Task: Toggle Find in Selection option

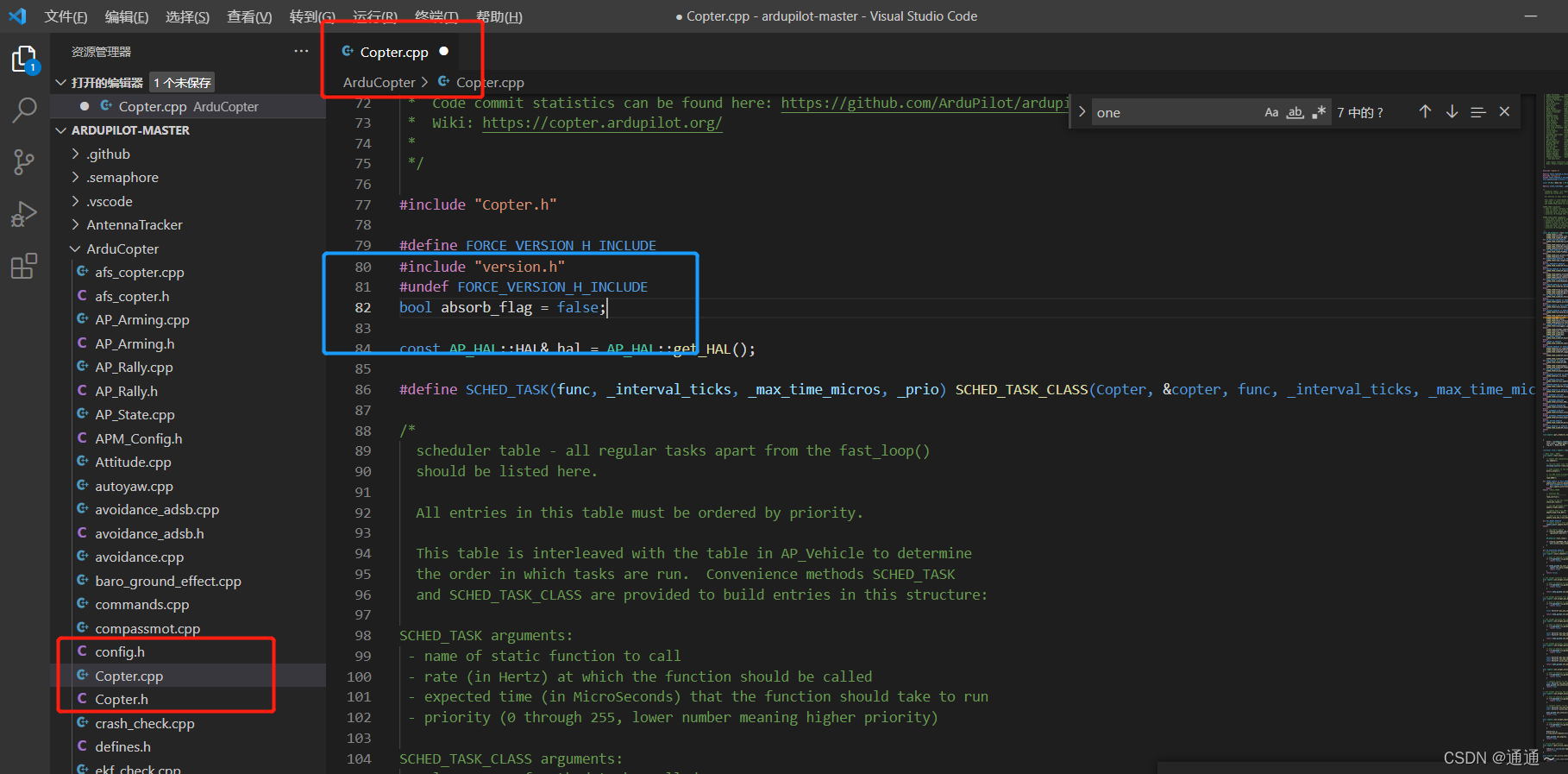Action: pyautogui.click(x=1478, y=112)
